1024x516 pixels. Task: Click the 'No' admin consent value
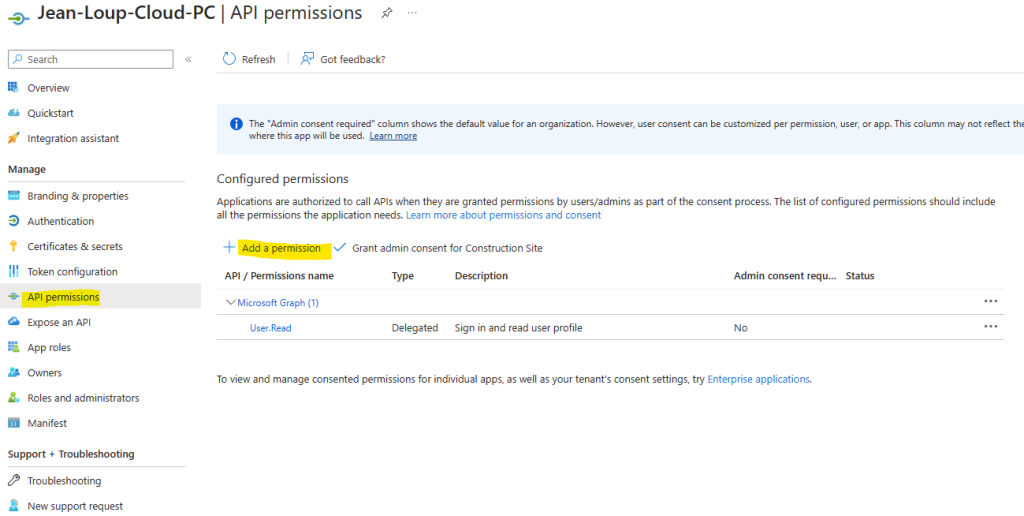pos(741,328)
